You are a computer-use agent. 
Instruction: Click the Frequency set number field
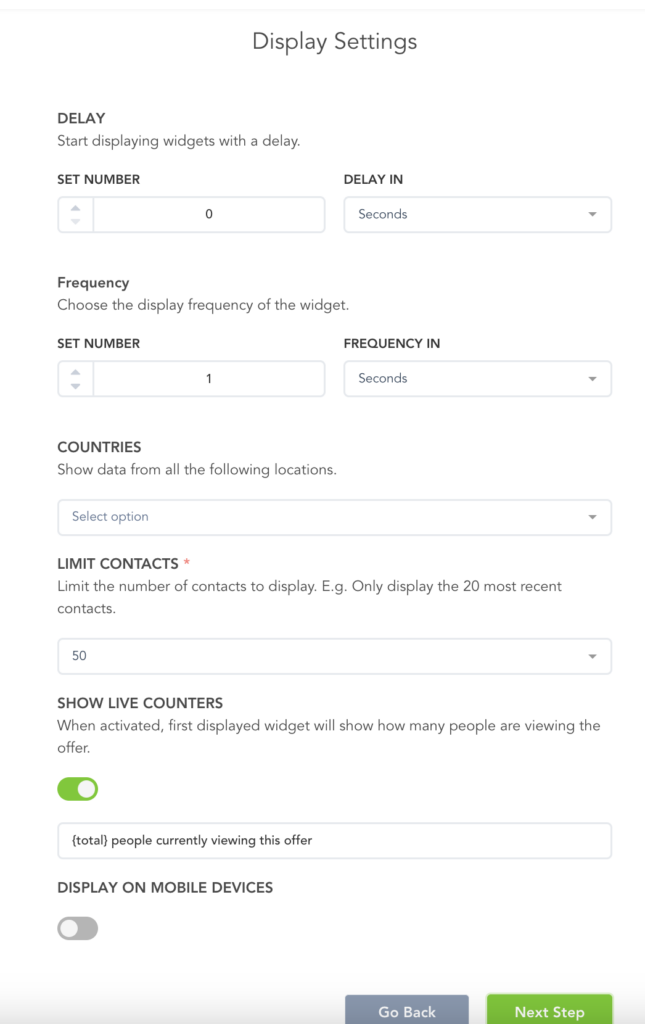tap(209, 379)
